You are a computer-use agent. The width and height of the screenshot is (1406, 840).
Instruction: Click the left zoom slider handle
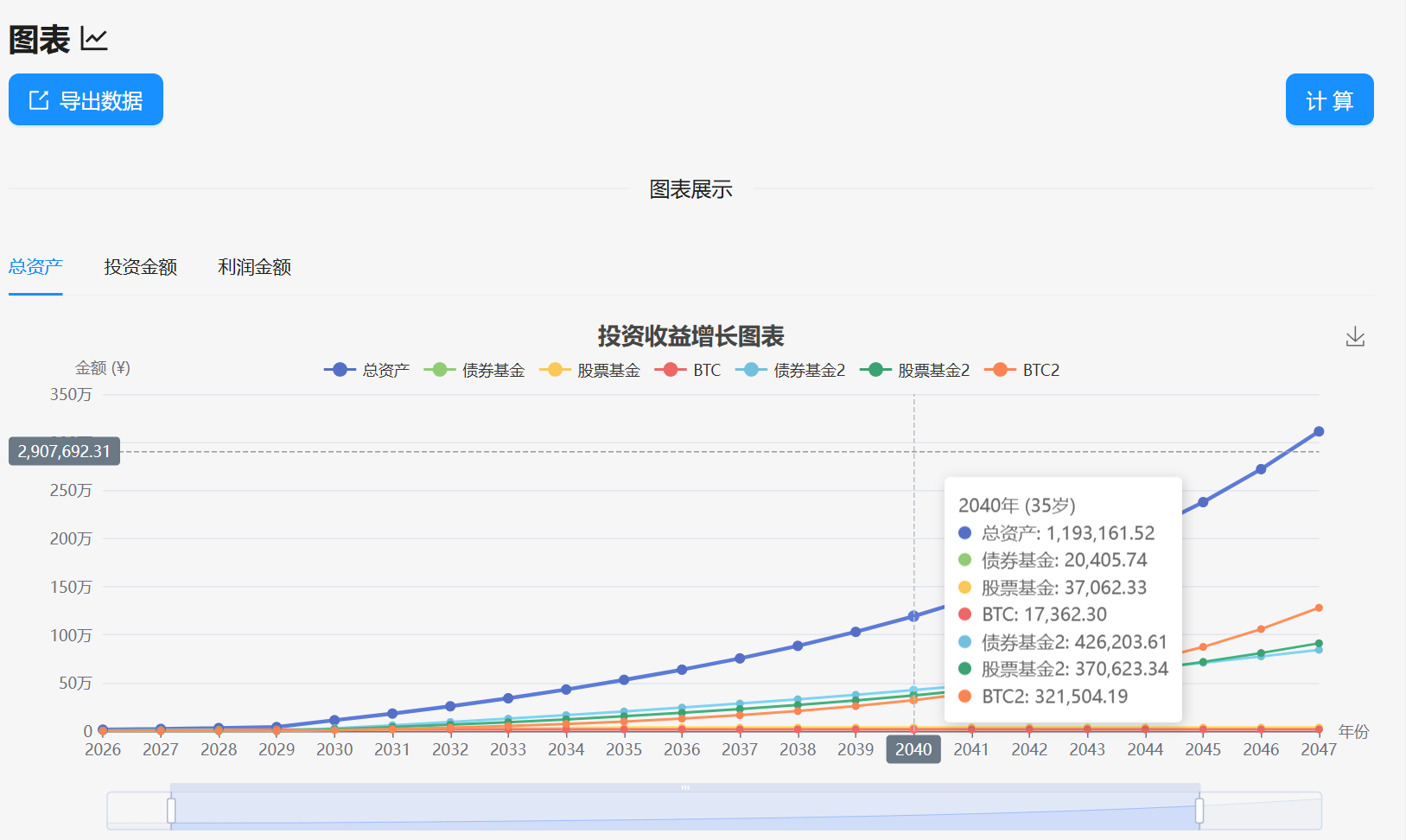(171, 811)
